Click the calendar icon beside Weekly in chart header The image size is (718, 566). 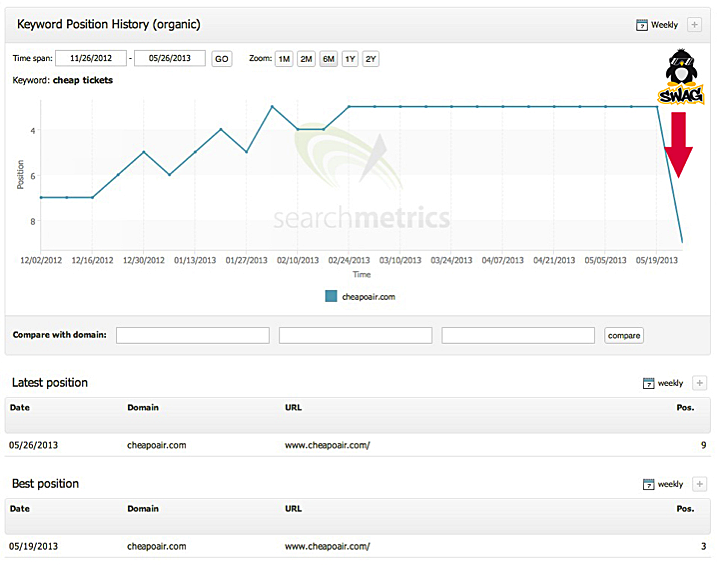pyautogui.click(x=642, y=25)
